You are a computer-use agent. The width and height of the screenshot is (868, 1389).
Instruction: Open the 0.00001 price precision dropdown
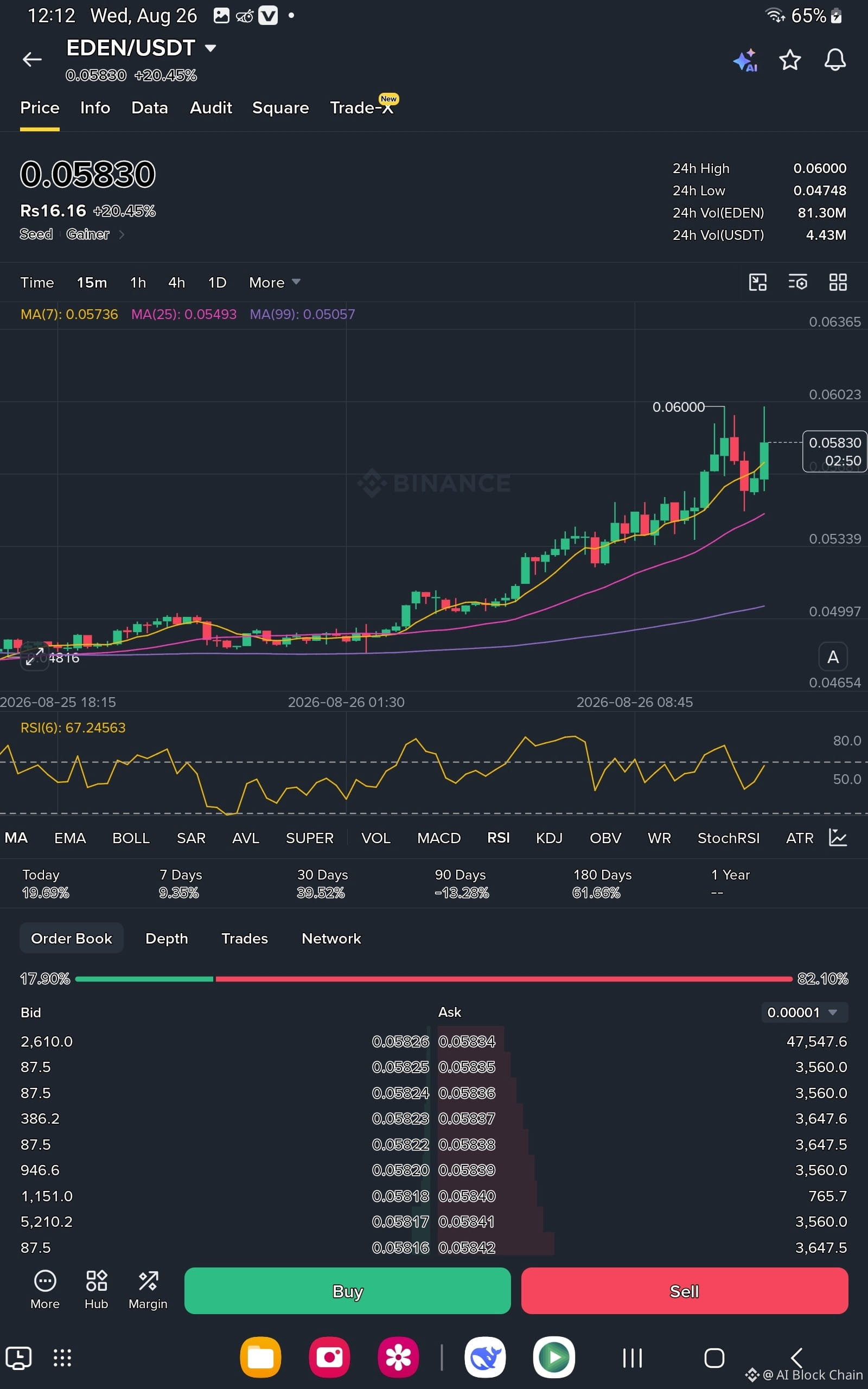[805, 1012]
